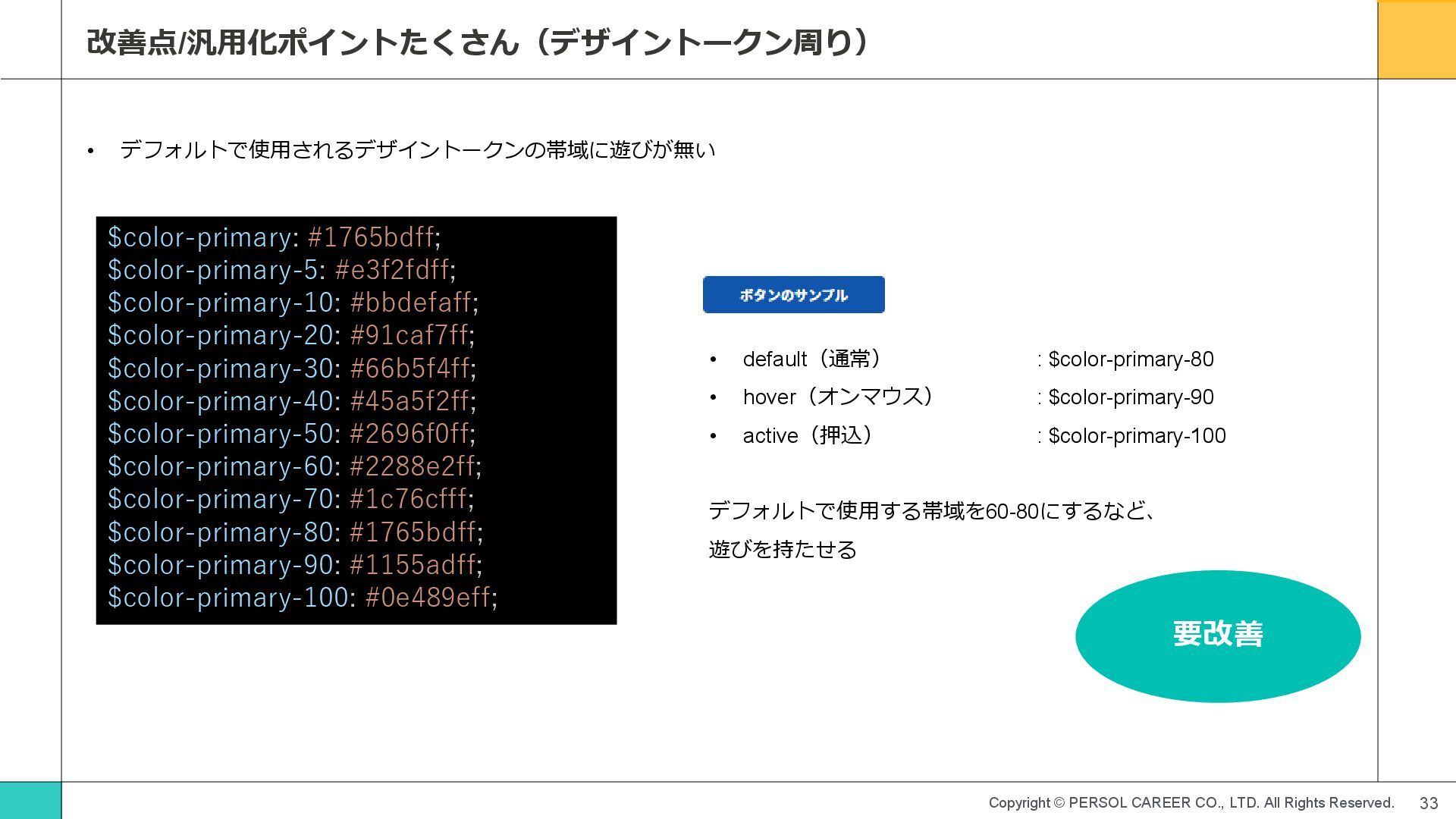
Task: Click the $color-primary-100: #0e489eff line
Action: pyautogui.click(x=303, y=598)
